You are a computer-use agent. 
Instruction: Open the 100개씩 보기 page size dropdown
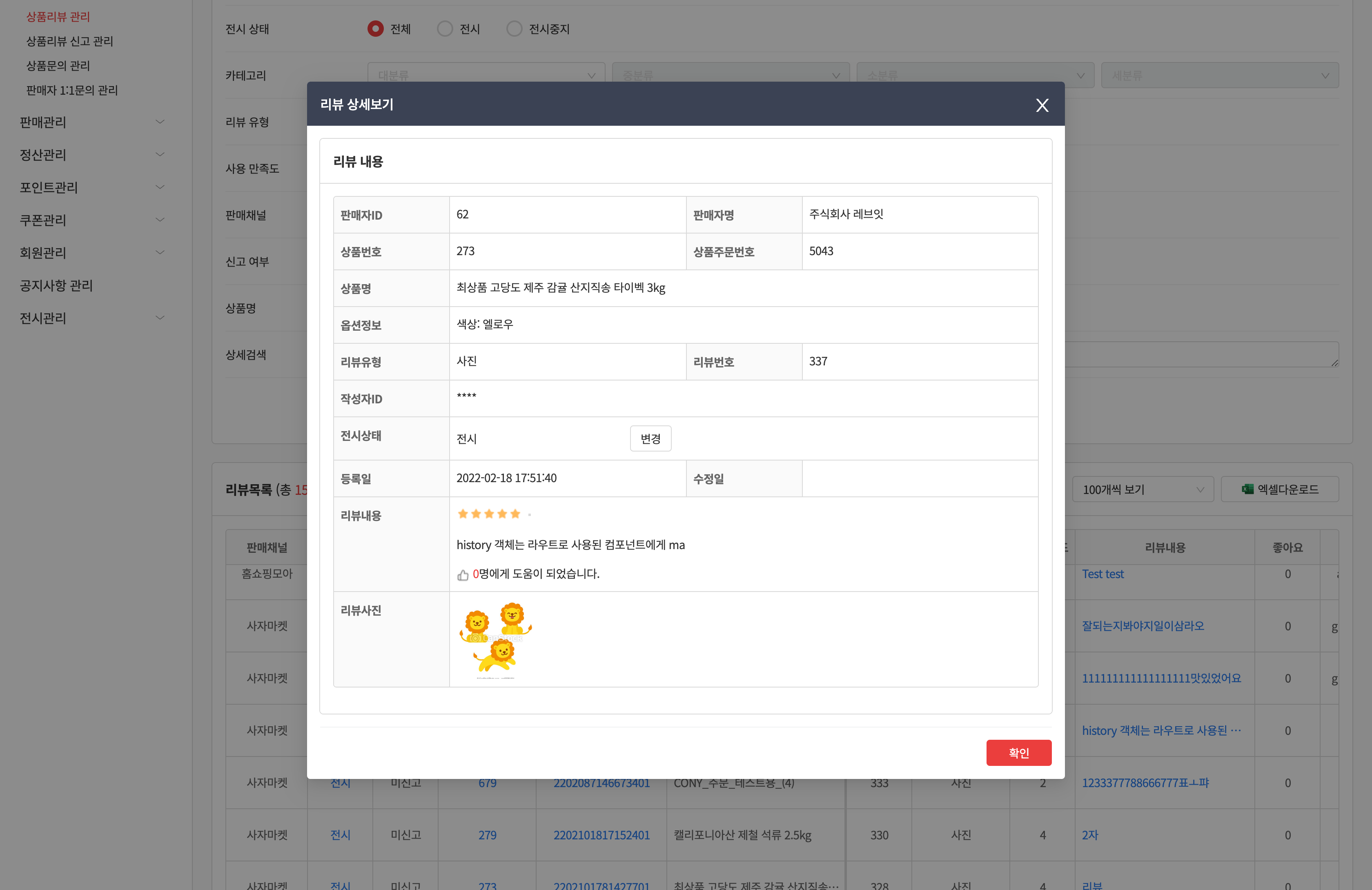[x=1143, y=489]
